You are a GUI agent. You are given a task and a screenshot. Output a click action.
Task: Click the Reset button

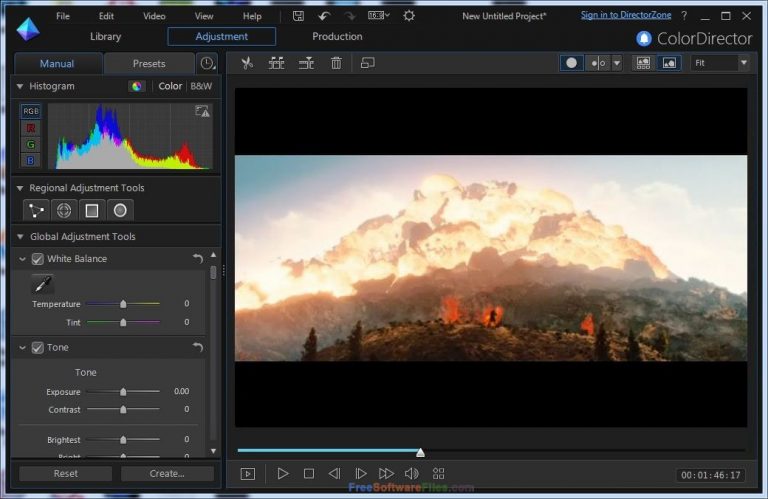(x=66, y=474)
